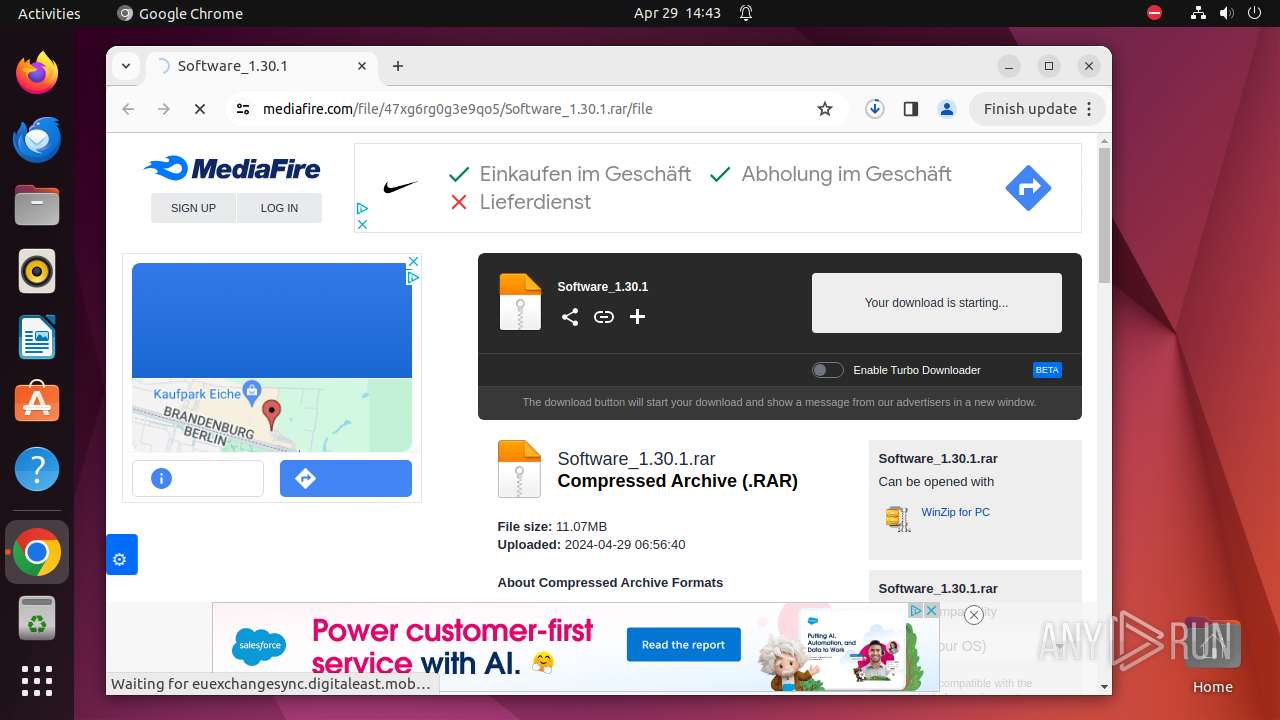Close the Salesforce banner ad

931,610
